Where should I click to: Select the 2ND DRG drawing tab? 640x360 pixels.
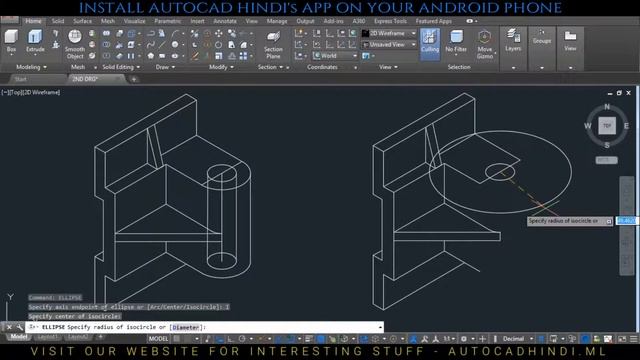[85, 79]
